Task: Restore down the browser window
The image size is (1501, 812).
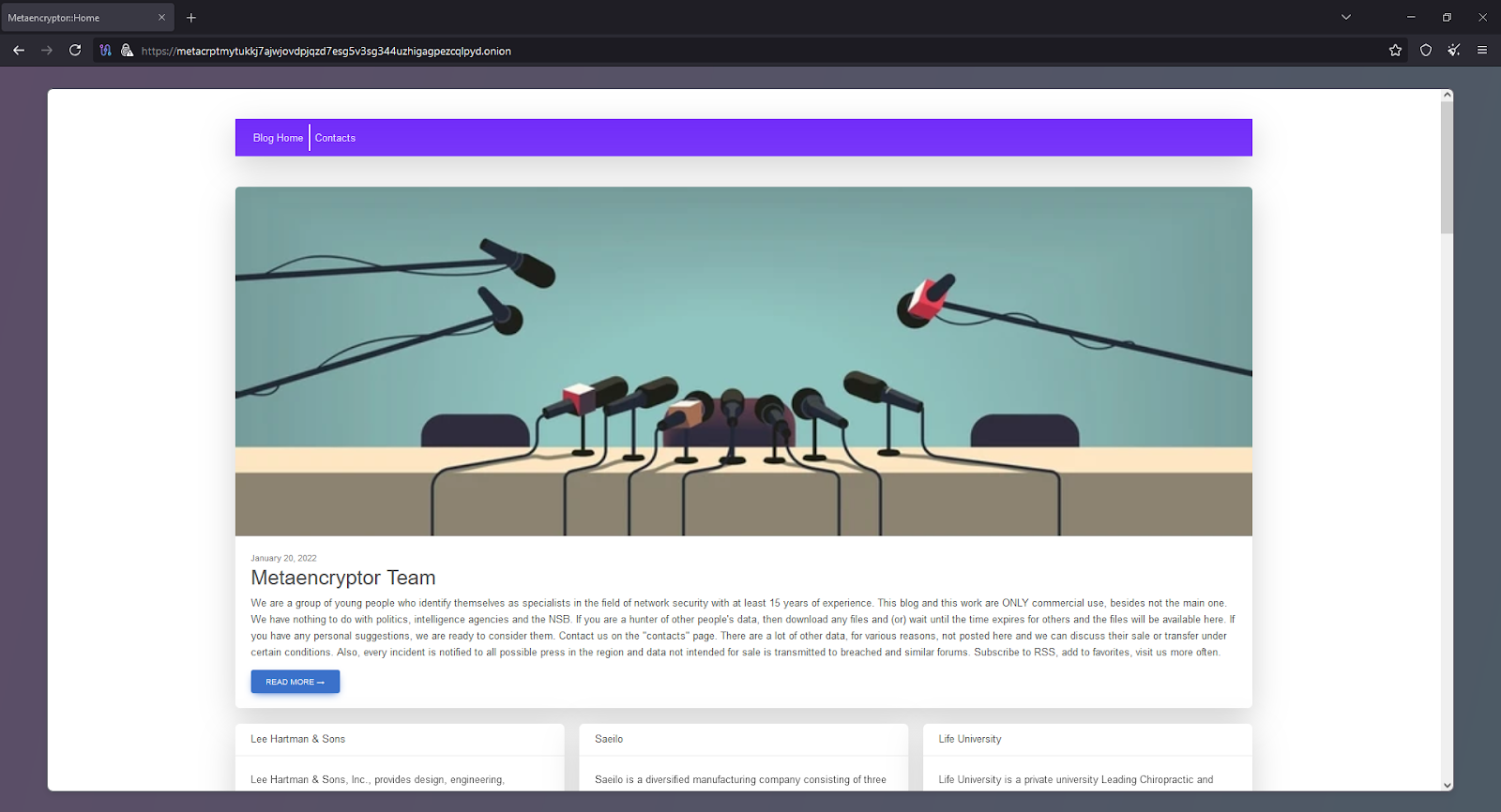Action: 1447,17
